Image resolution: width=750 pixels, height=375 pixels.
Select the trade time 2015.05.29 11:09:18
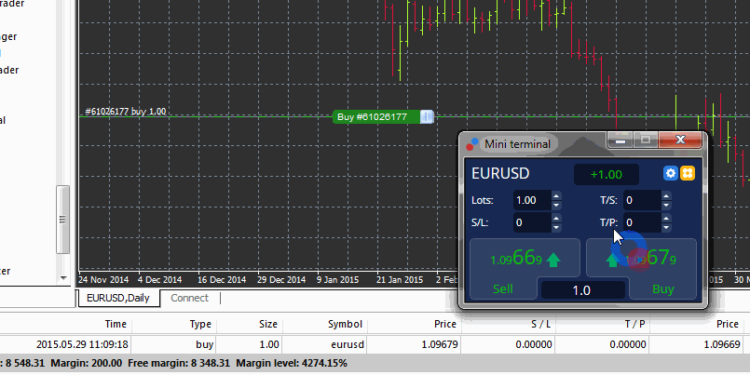82,344
